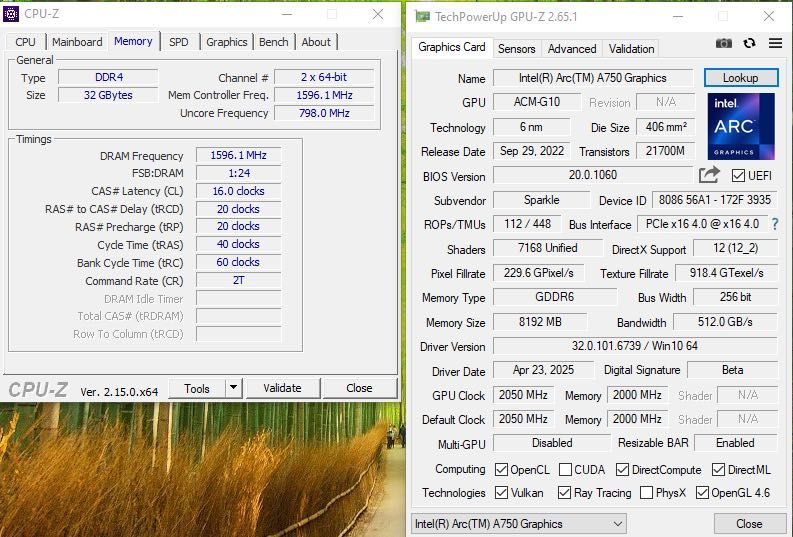Viewport: 793px width, 537px height.
Task: Switch to the Mainboard tab
Action: tap(77, 42)
